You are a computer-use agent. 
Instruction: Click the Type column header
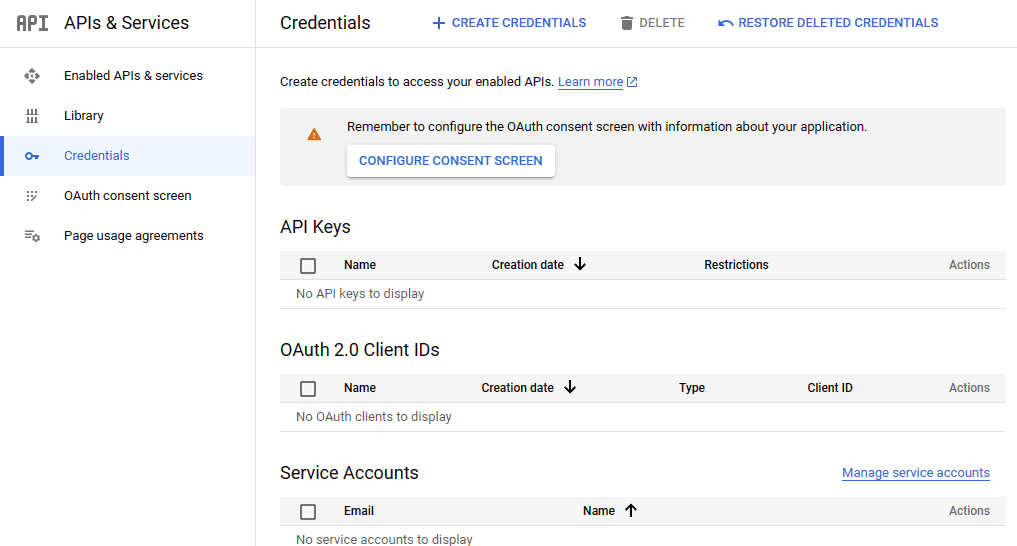tap(692, 388)
